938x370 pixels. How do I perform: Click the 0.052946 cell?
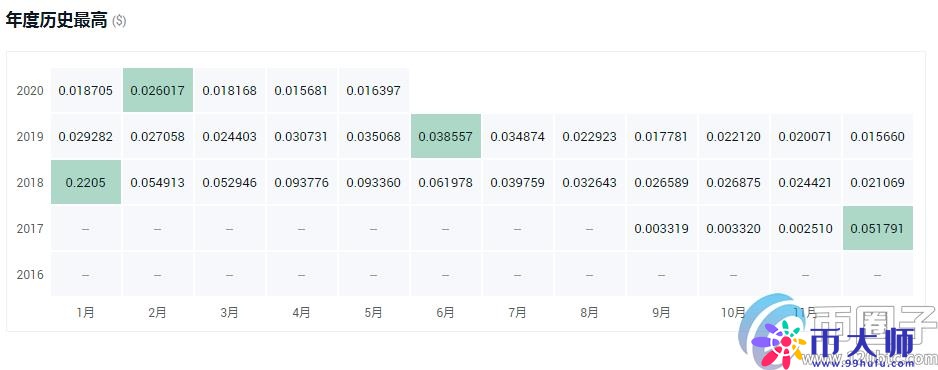point(230,183)
